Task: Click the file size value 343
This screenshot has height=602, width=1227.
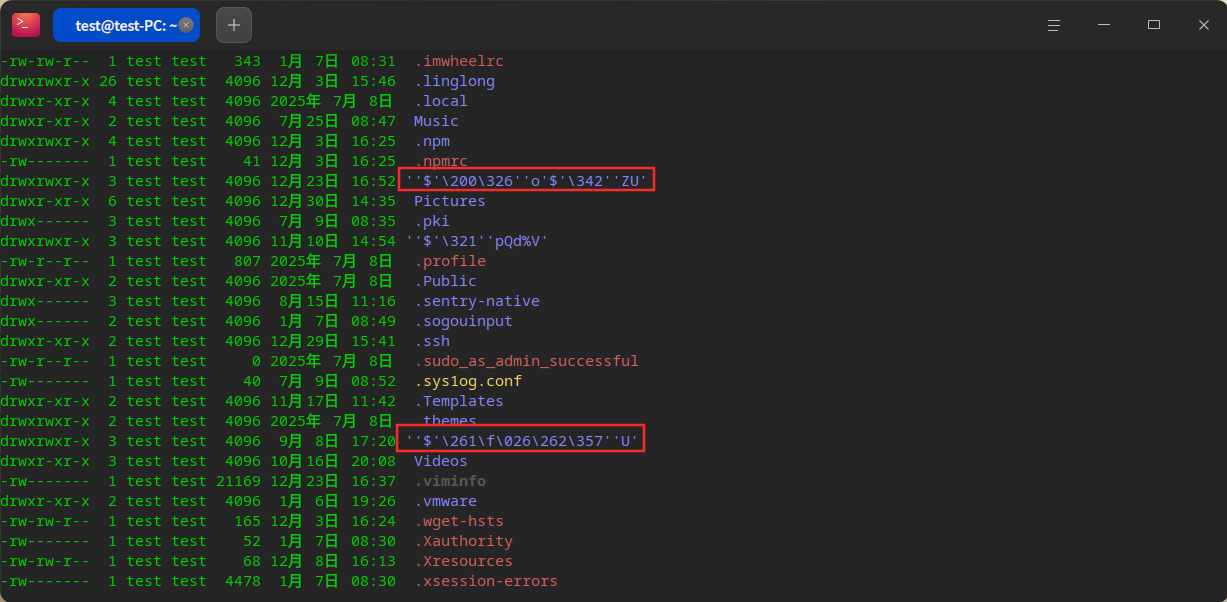Action: click(x=247, y=61)
